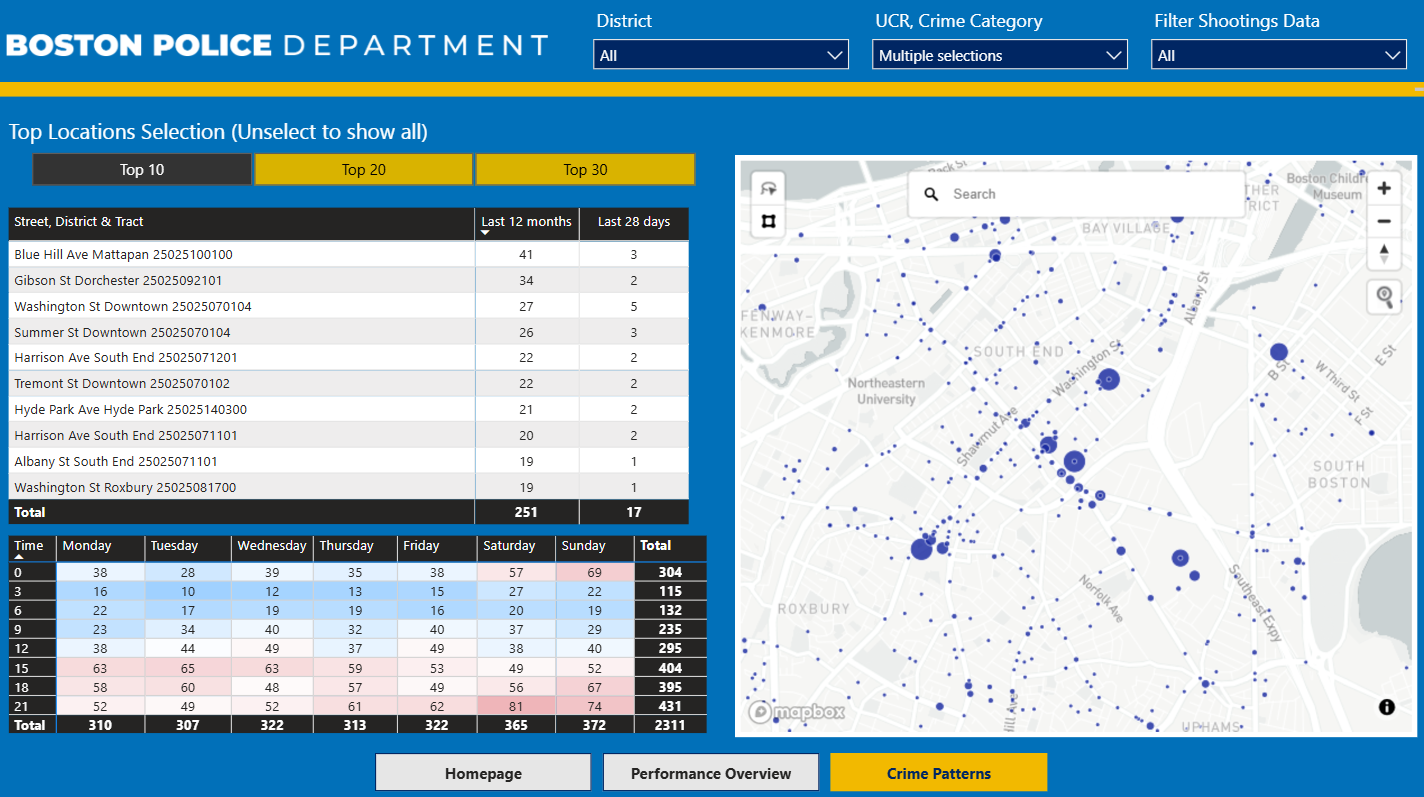Open the UCR, Crime Category dropdown
This screenshot has height=797, width=1424.
1000,55
